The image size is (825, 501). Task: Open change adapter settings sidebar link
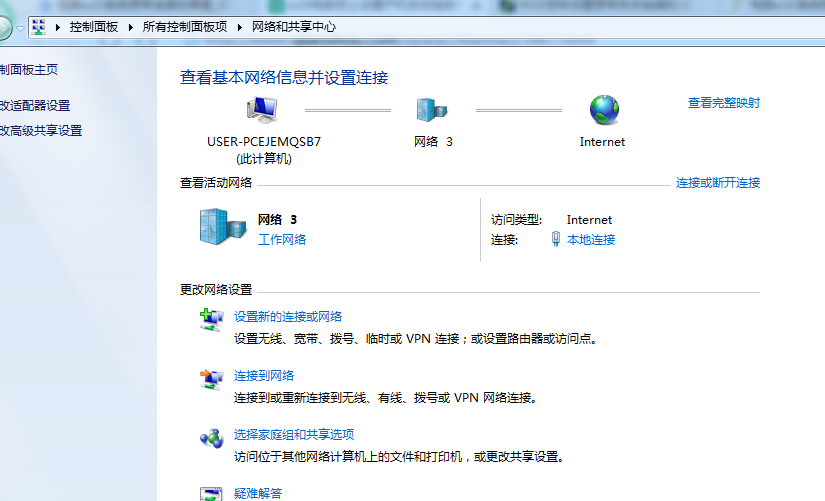(x=35, y=105)
